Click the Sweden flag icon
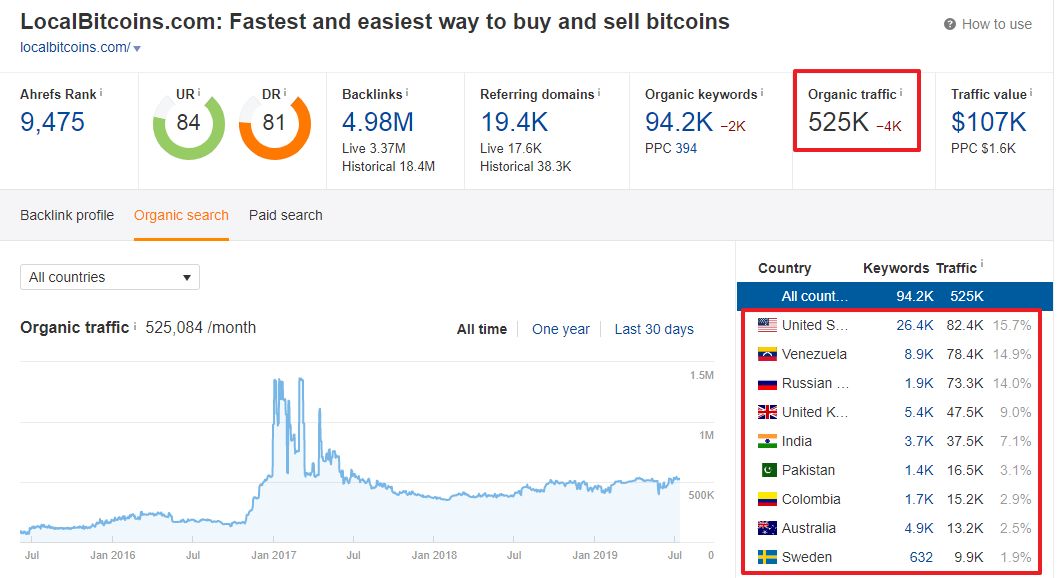Viewport: 1059px width, 578px height. coord(767,558)
